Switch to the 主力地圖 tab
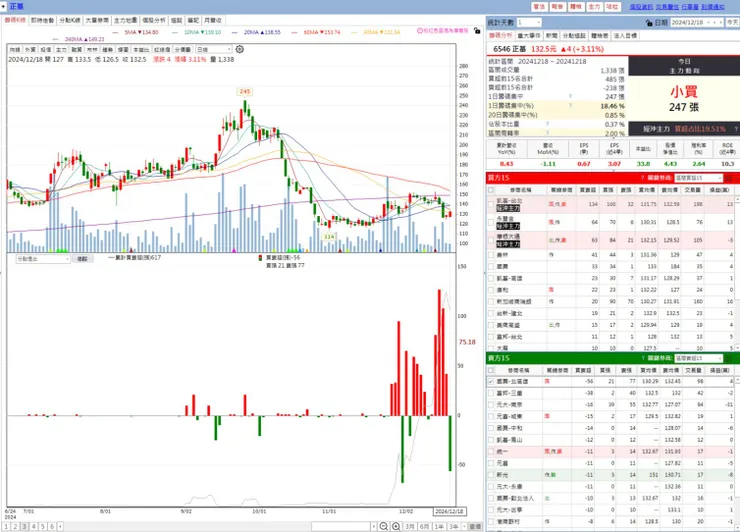This screenshot has width=740, height=532. point(126,20)
